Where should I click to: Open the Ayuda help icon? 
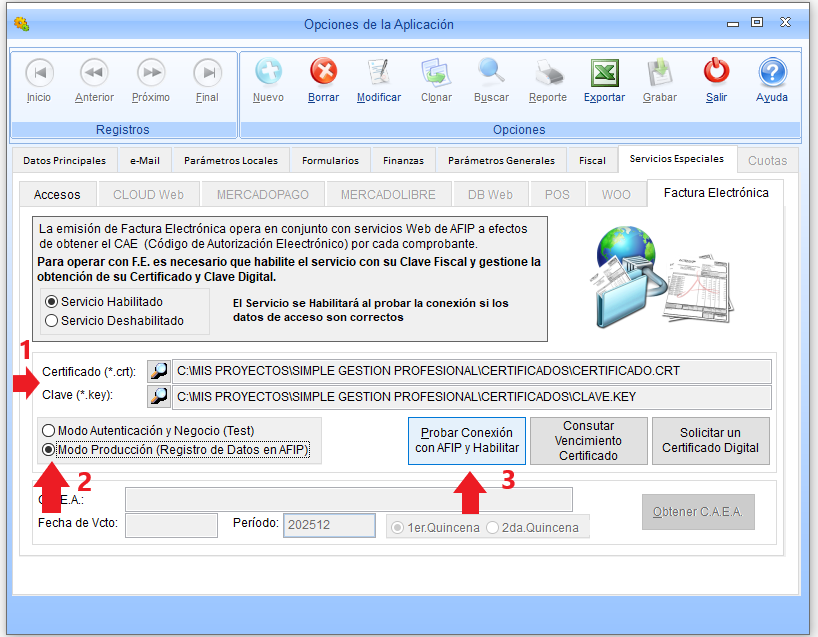pos(772,72)
